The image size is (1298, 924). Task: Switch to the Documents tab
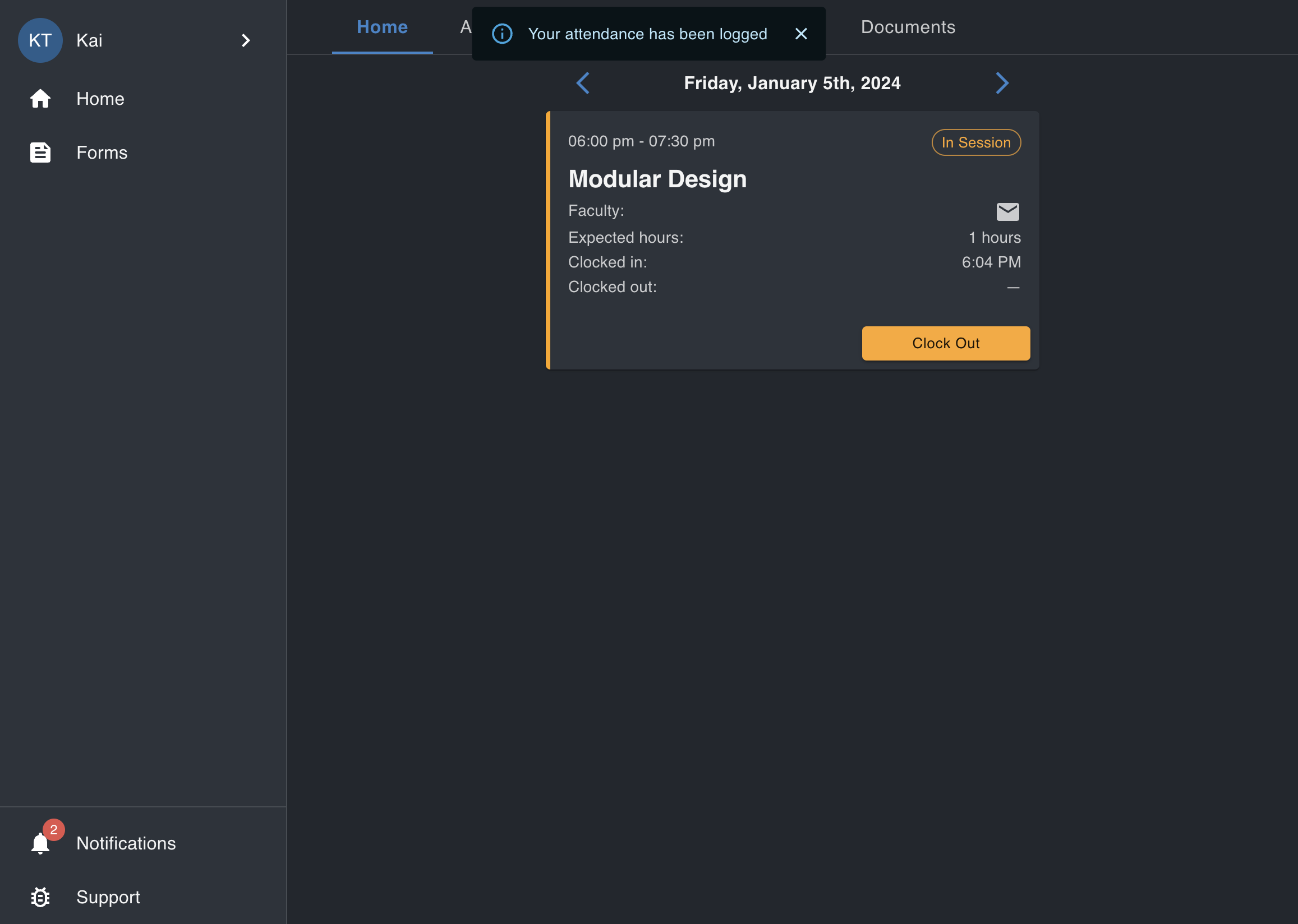[908, 27]
